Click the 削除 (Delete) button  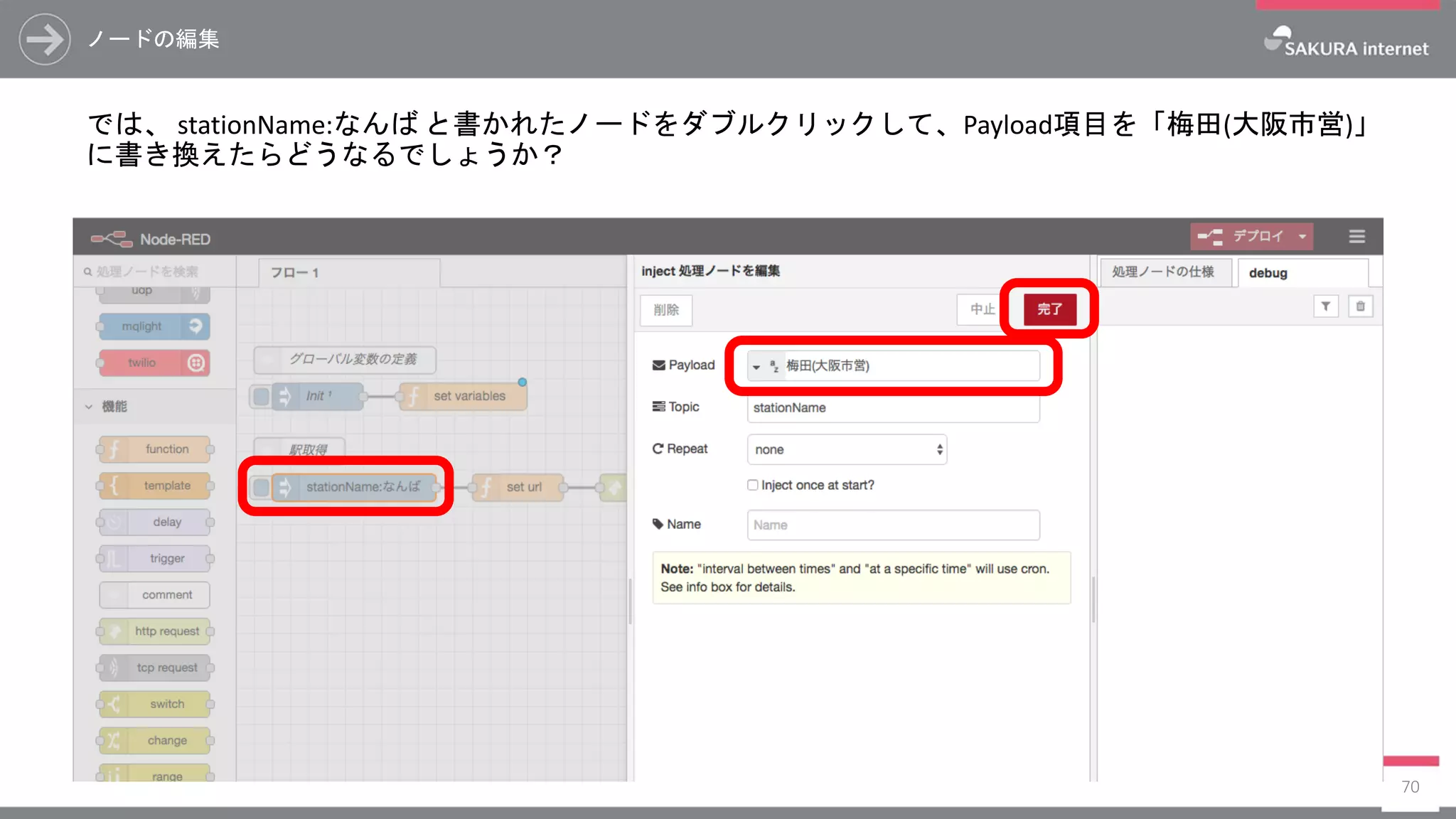tap(666, 310)
